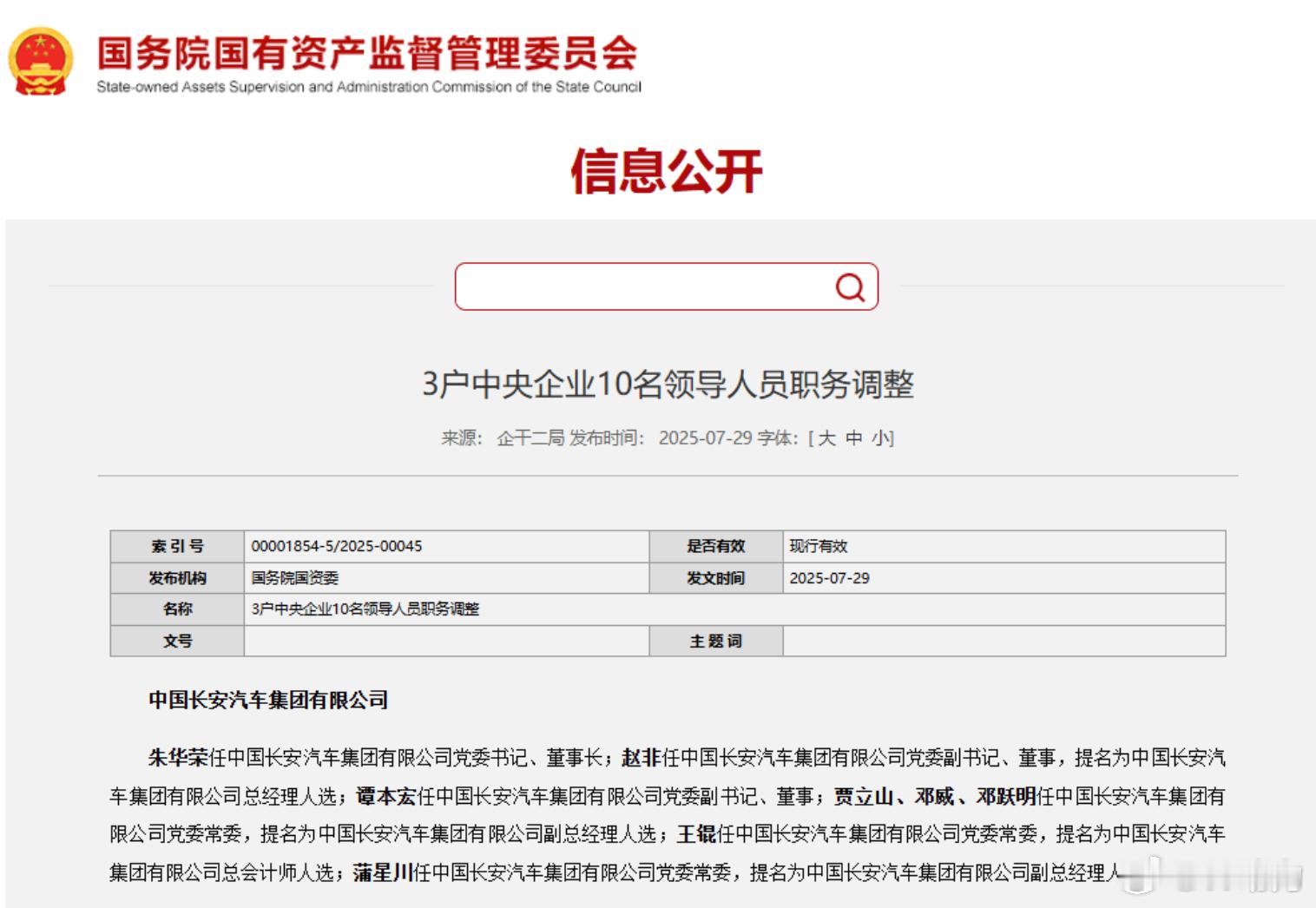This screenshot has height=908, width=1316.
Task: Set font size to 小
Action: pos(880,438)
